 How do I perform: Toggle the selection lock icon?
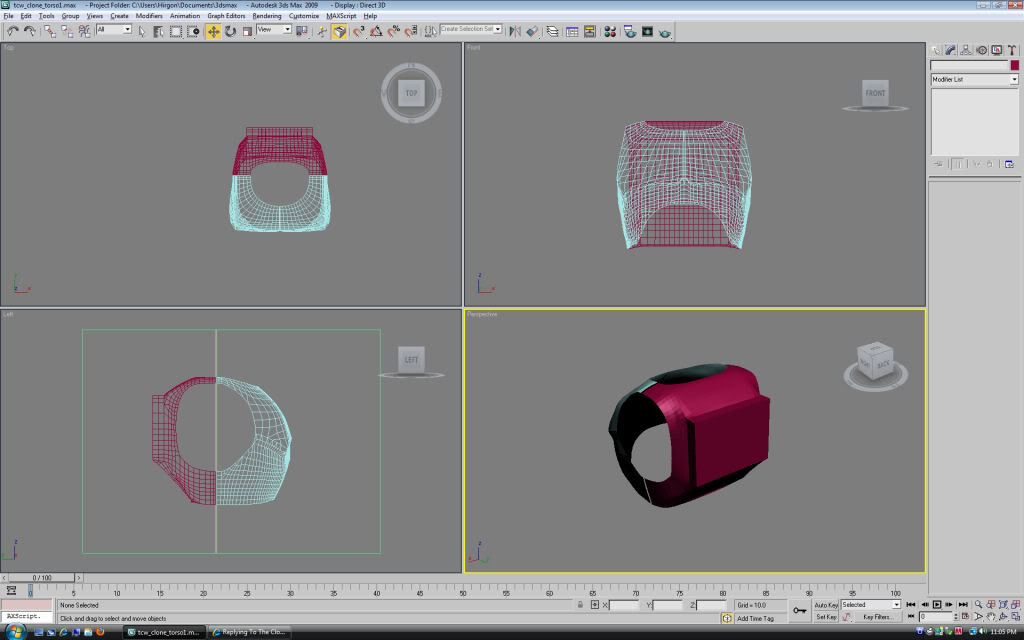click(580, 605)
